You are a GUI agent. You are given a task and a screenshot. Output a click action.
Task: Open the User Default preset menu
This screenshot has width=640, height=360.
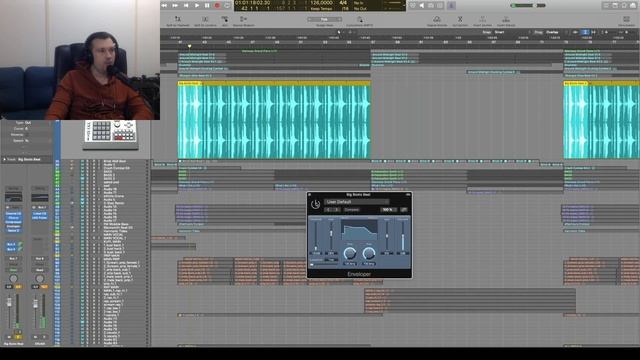356,202
